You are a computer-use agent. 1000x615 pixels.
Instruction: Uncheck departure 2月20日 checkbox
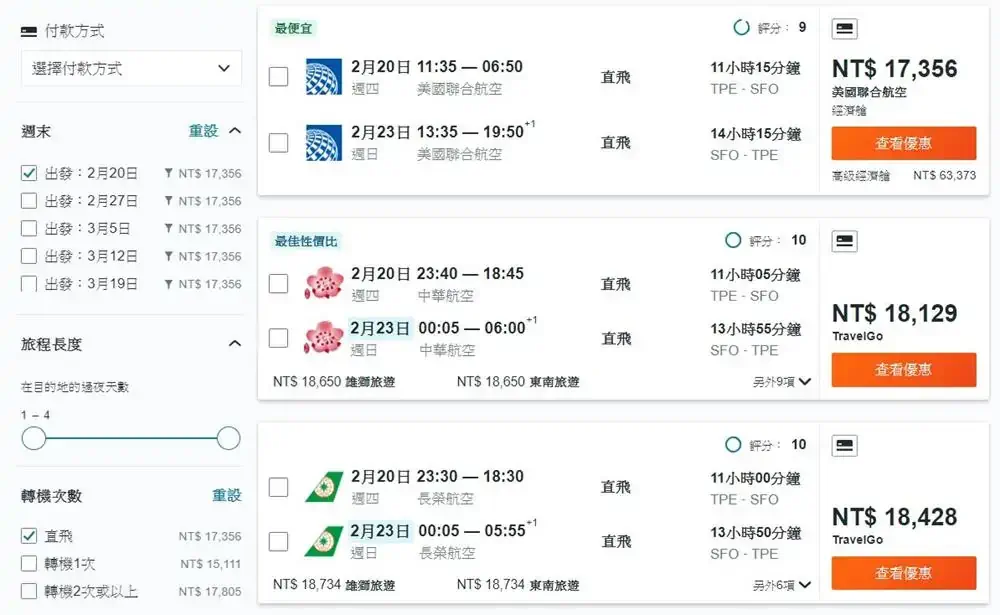[x=29, y=173]
